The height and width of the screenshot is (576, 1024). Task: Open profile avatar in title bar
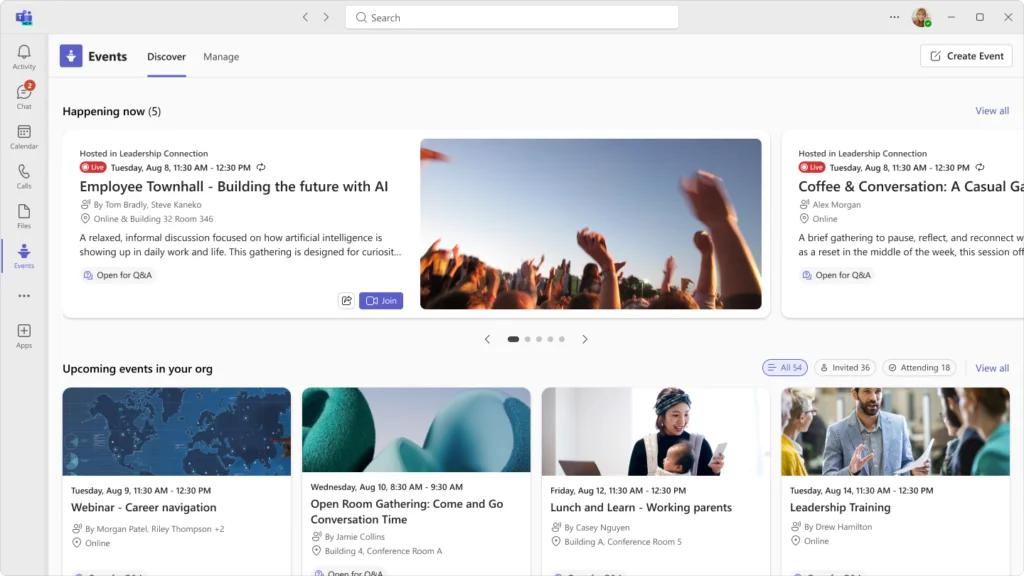point(920,17)
